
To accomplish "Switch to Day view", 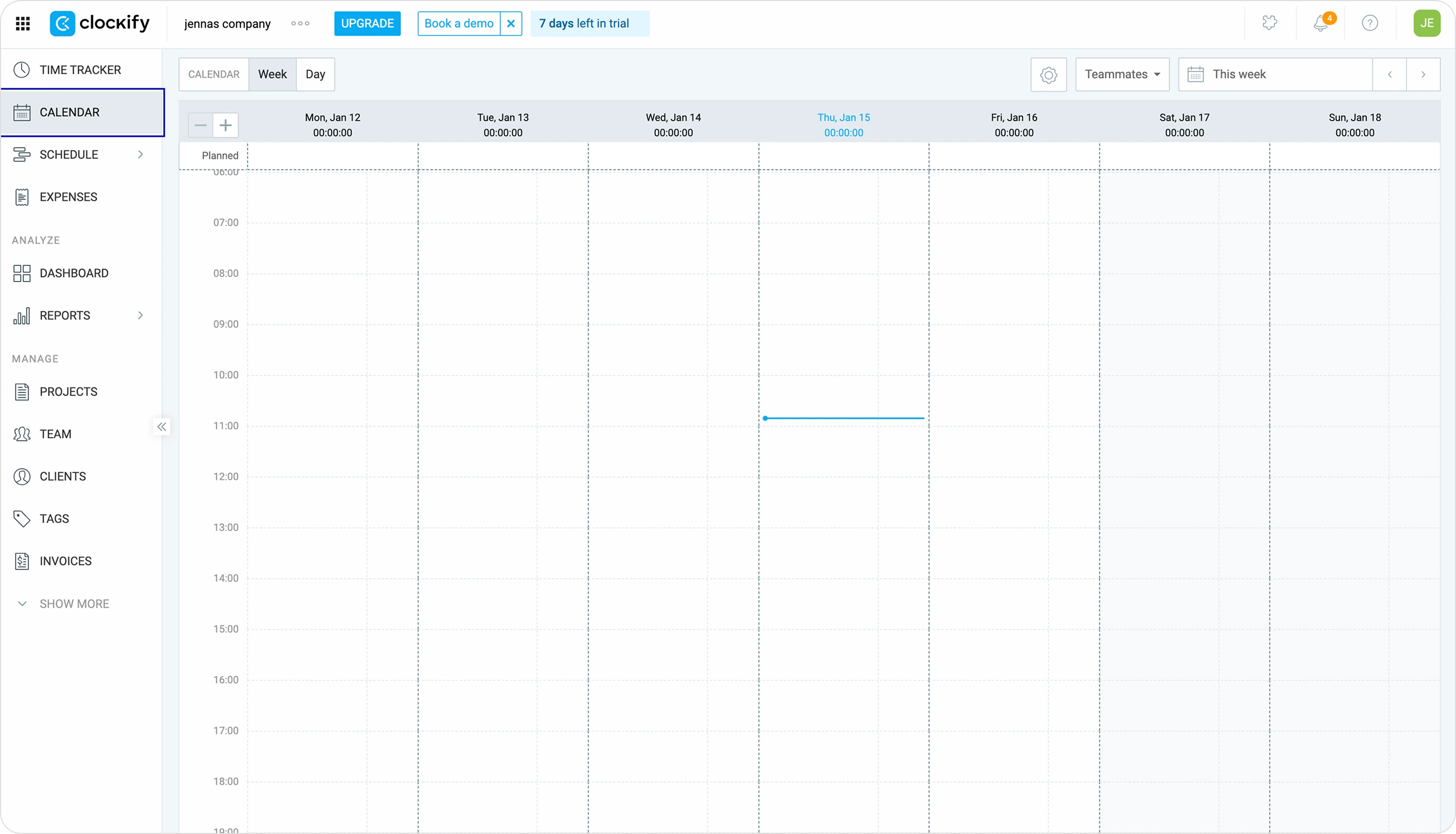I will click(x=315, y=75).
